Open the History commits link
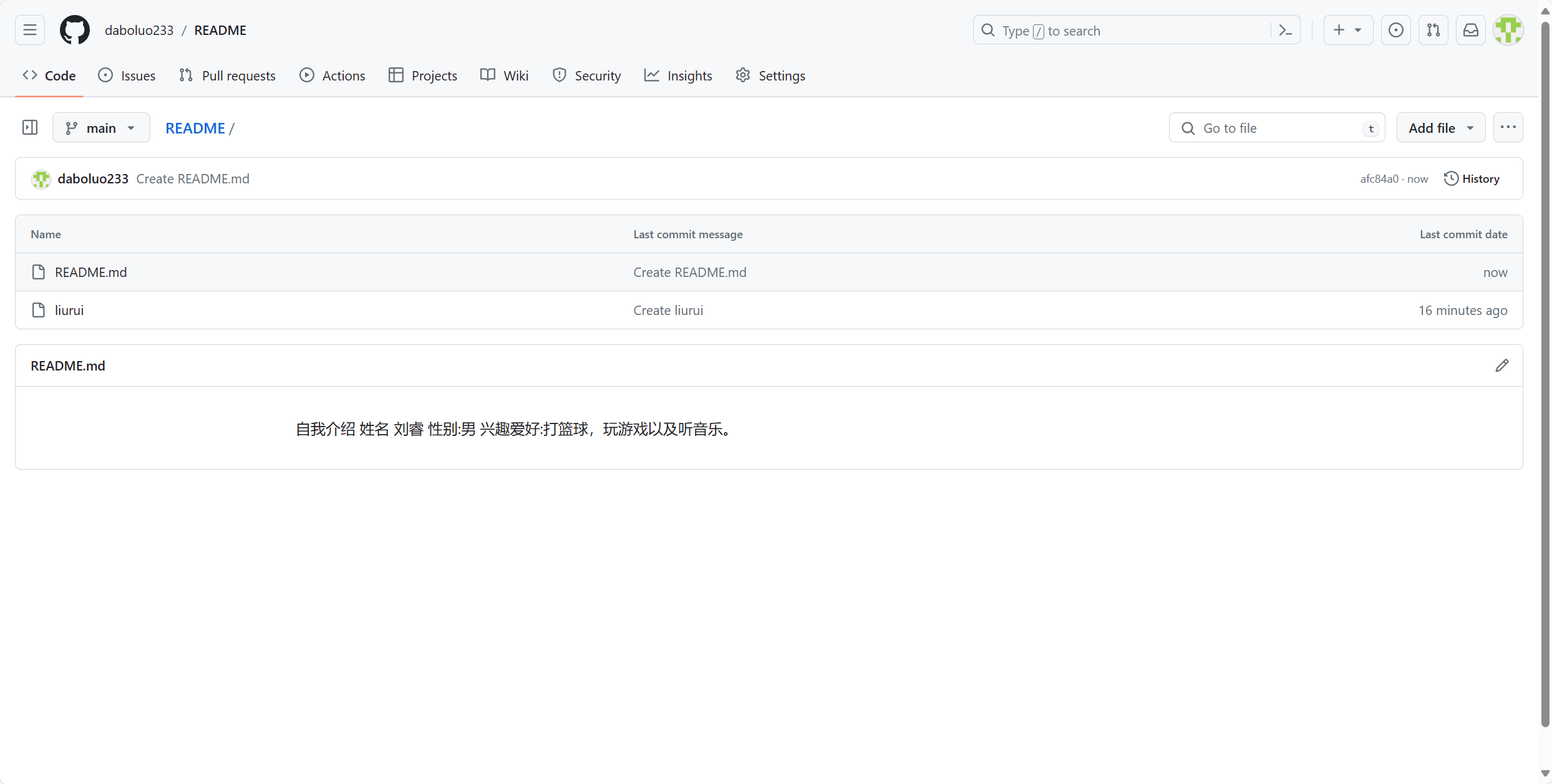The height and width of the screenshot is (784, 1552). coord(1472,179)
